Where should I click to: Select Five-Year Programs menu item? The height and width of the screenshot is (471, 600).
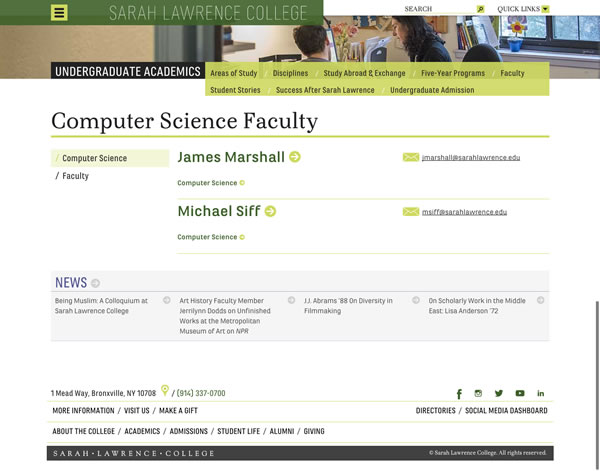(x=453, y=73)
